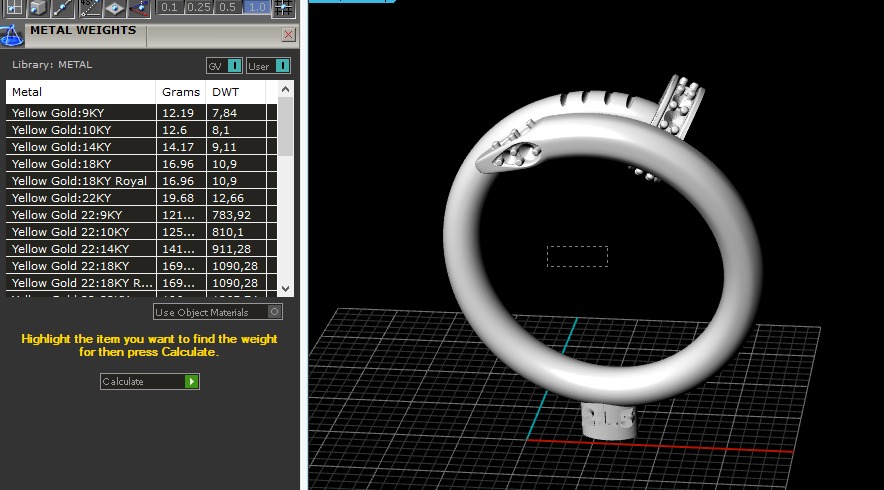
Task: Select the Yellow Gold 22:18KY row
Action: point(141,266)
